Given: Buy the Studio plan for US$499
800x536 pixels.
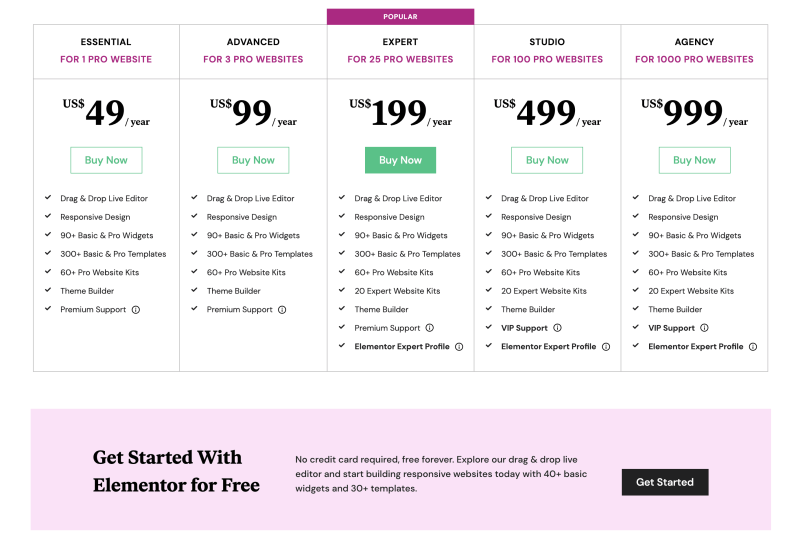Looking at the screenshot, I should coord(547,160).
